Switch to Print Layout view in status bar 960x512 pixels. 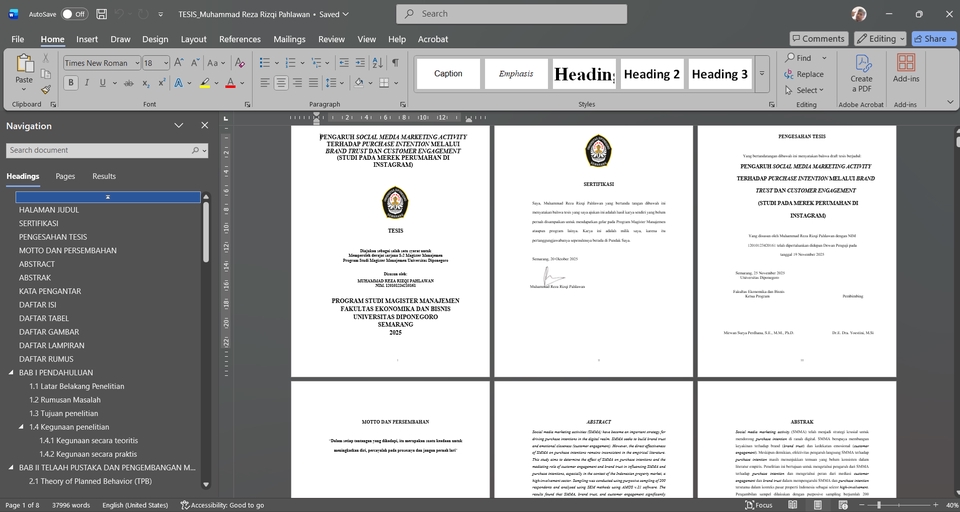[x=817, y=505]
